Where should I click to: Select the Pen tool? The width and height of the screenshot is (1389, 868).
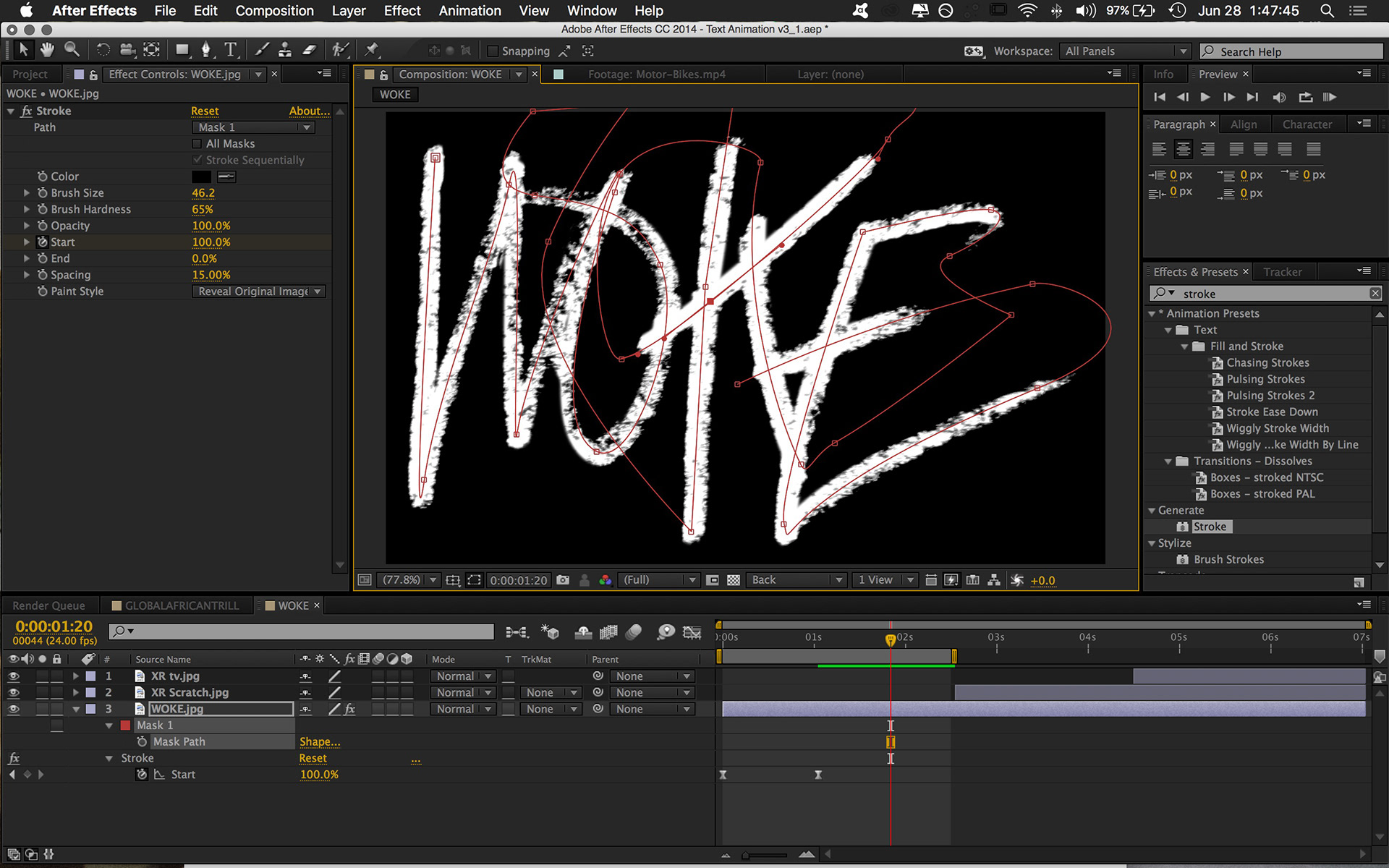click(206, 50)
